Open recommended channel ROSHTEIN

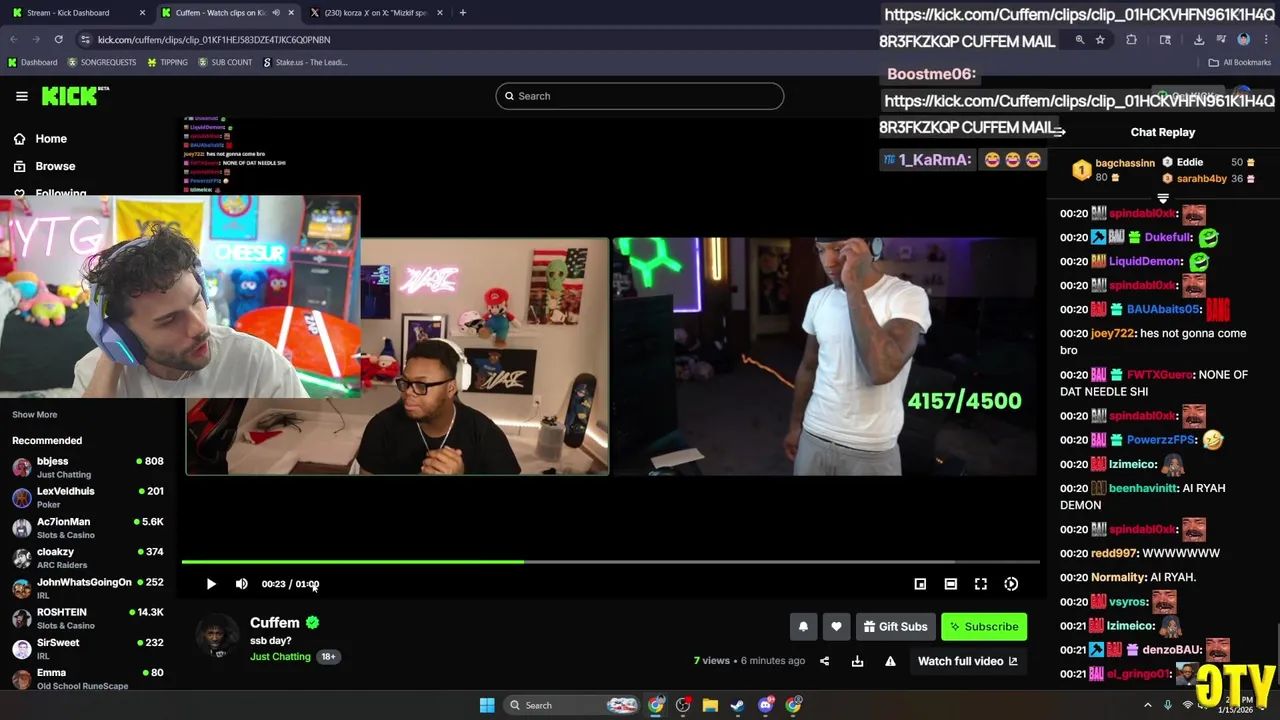(x=88, y=618)
